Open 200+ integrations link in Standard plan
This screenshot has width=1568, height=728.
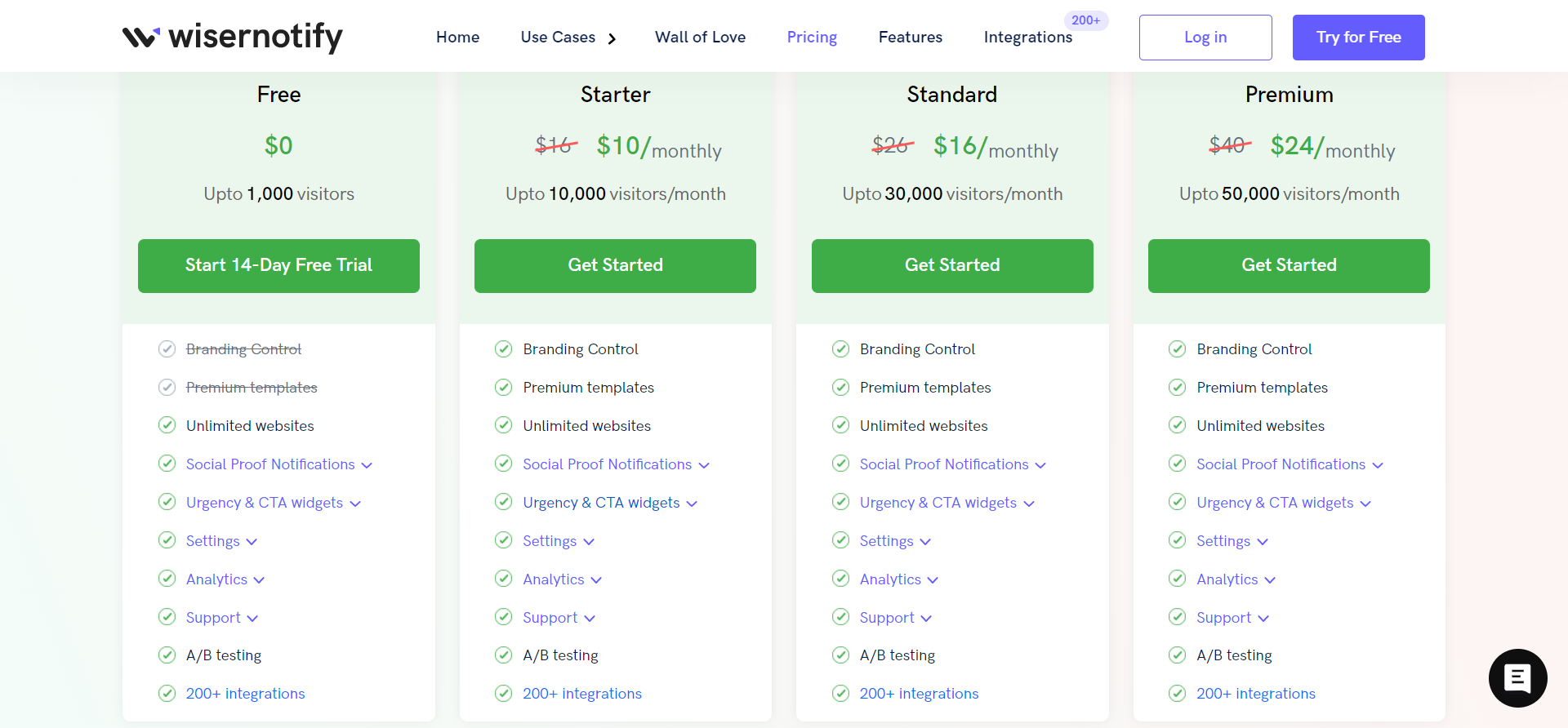click(919, 694)
